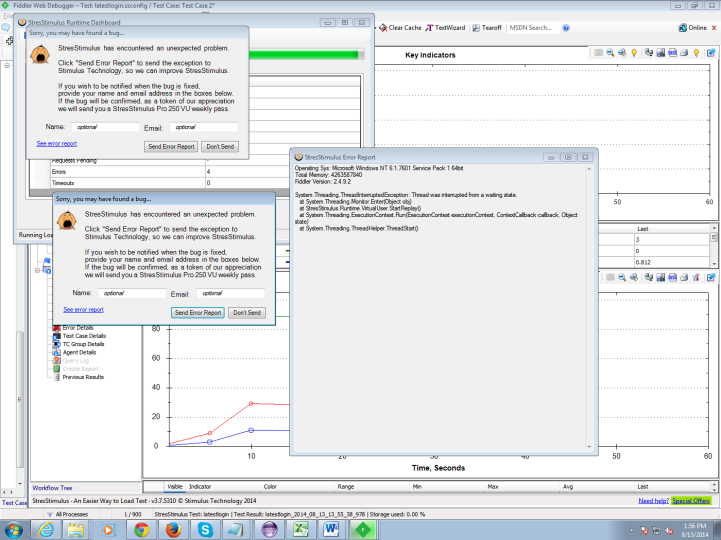Viewport: 721px width, 540px height.
Task: Copy lower graph image icon
Action: [x=648, y=277]
